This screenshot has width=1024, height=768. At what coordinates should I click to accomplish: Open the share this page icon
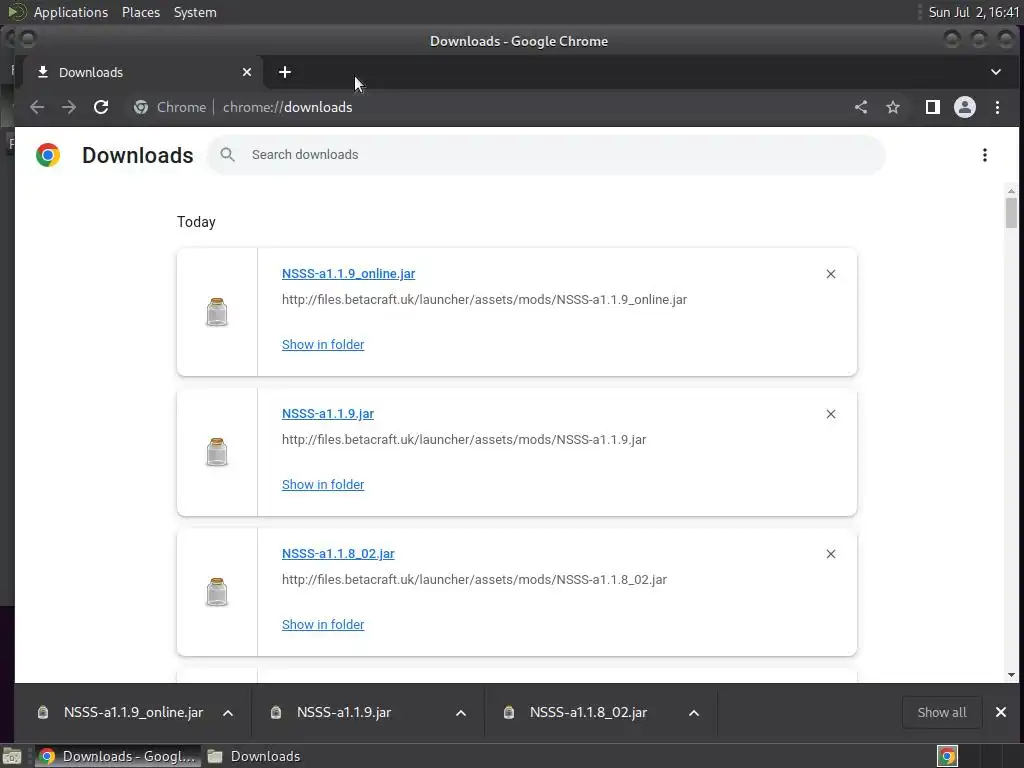861,107
